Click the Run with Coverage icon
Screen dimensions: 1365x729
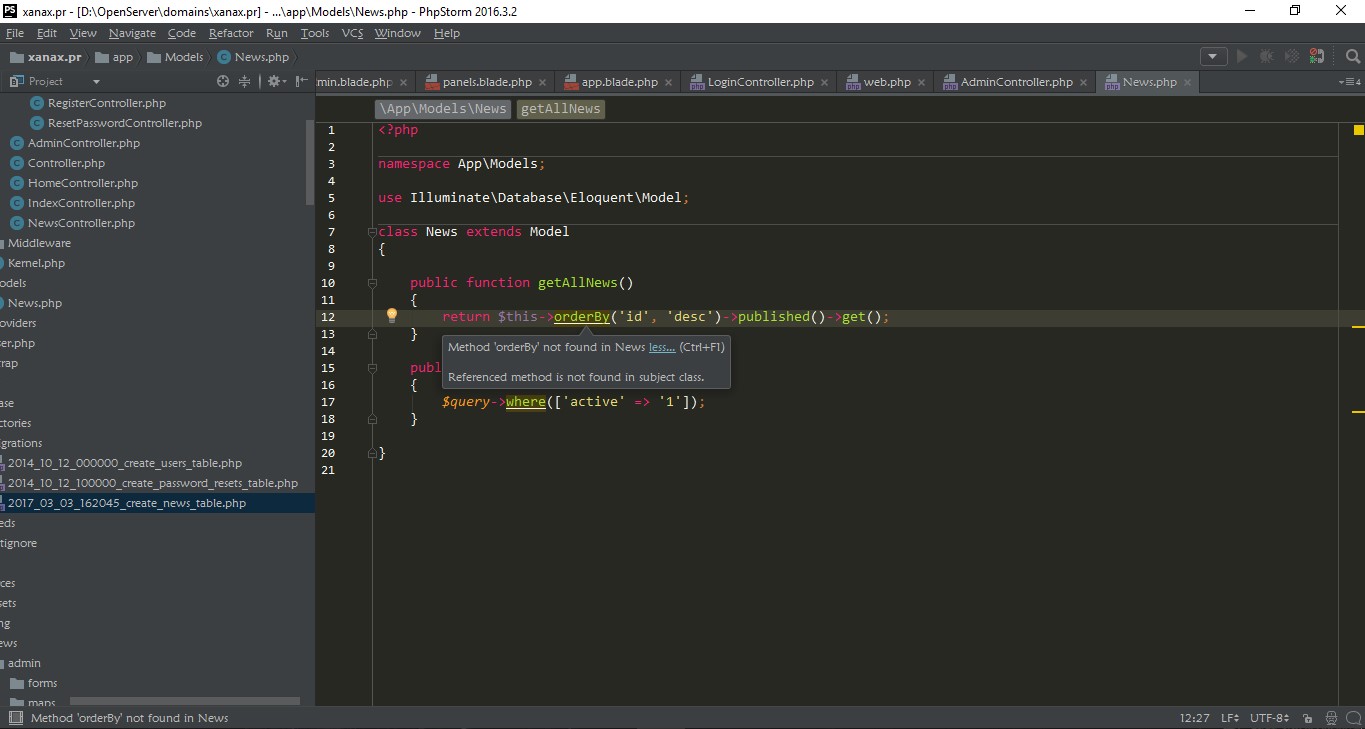pos(1292,57)
